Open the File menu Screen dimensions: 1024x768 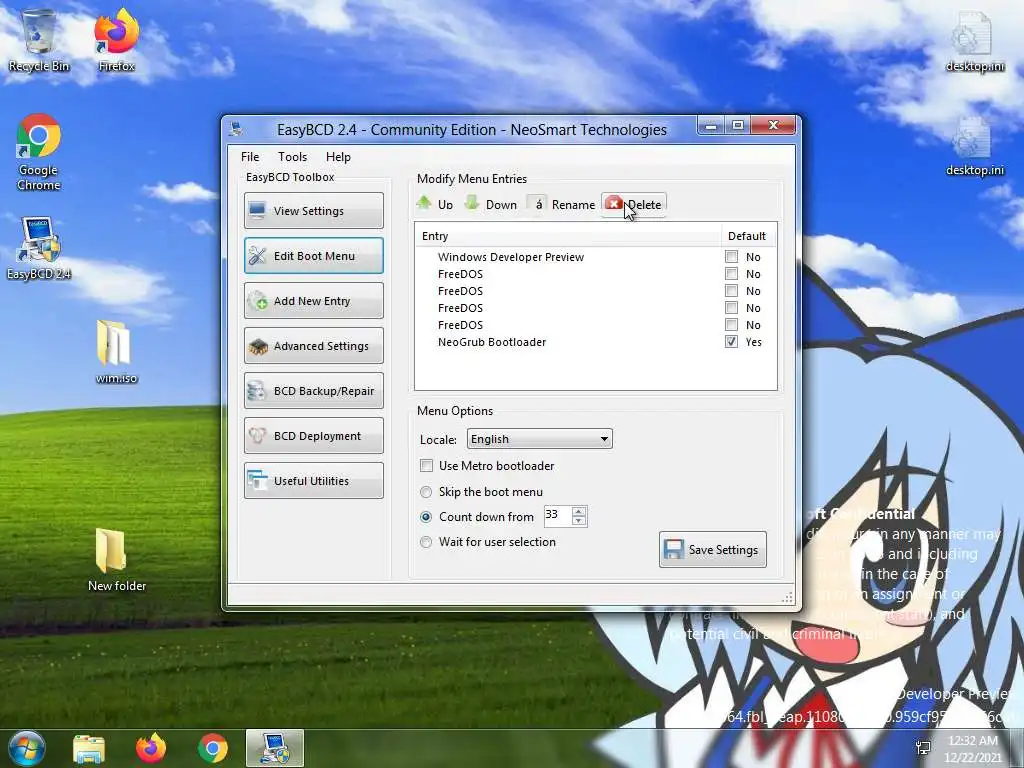pos(249,157)
